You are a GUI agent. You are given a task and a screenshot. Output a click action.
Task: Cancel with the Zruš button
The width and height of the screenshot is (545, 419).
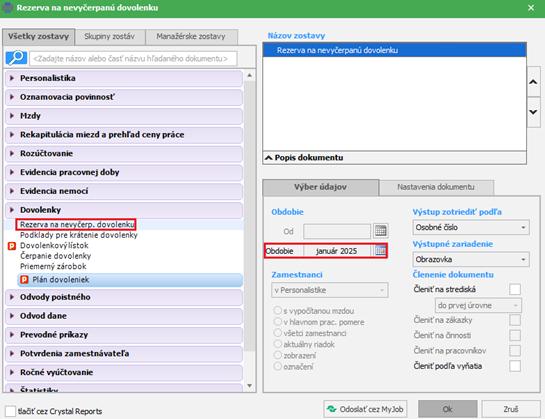pos(511,409)
